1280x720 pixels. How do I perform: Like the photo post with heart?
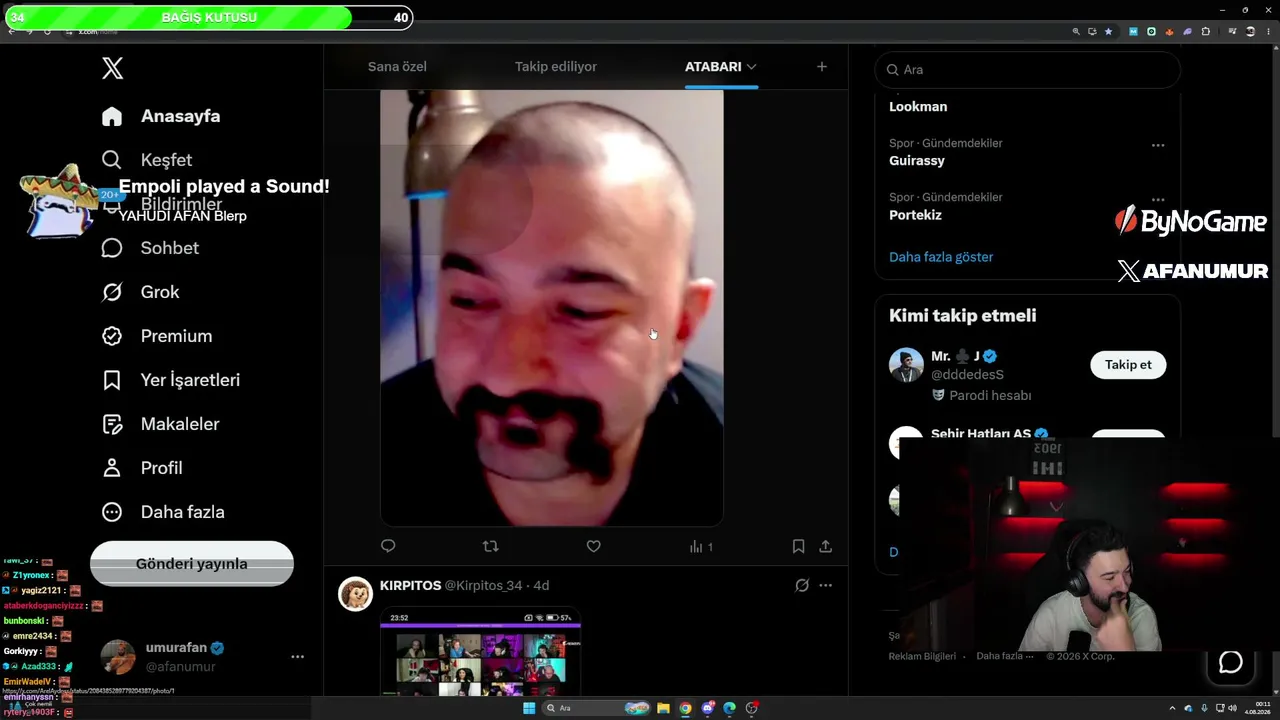click(x=593, y=546)
